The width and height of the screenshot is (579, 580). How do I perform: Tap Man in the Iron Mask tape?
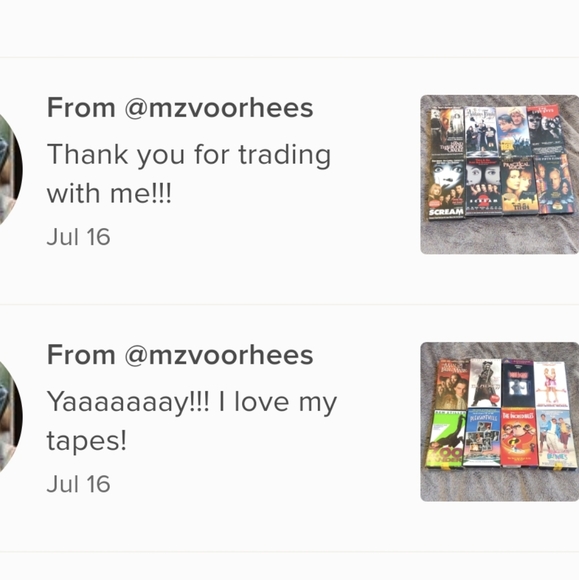(x=452, y=385)
